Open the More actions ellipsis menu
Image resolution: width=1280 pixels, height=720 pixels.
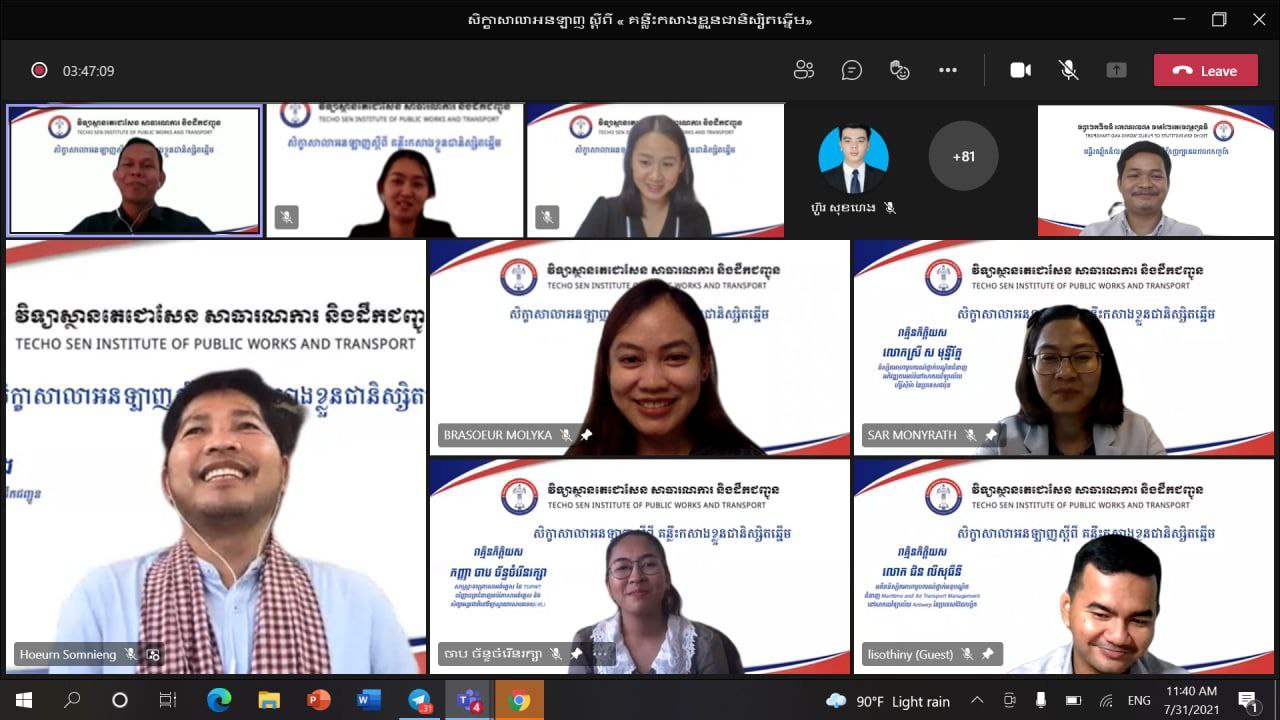(x=948, y=70)
